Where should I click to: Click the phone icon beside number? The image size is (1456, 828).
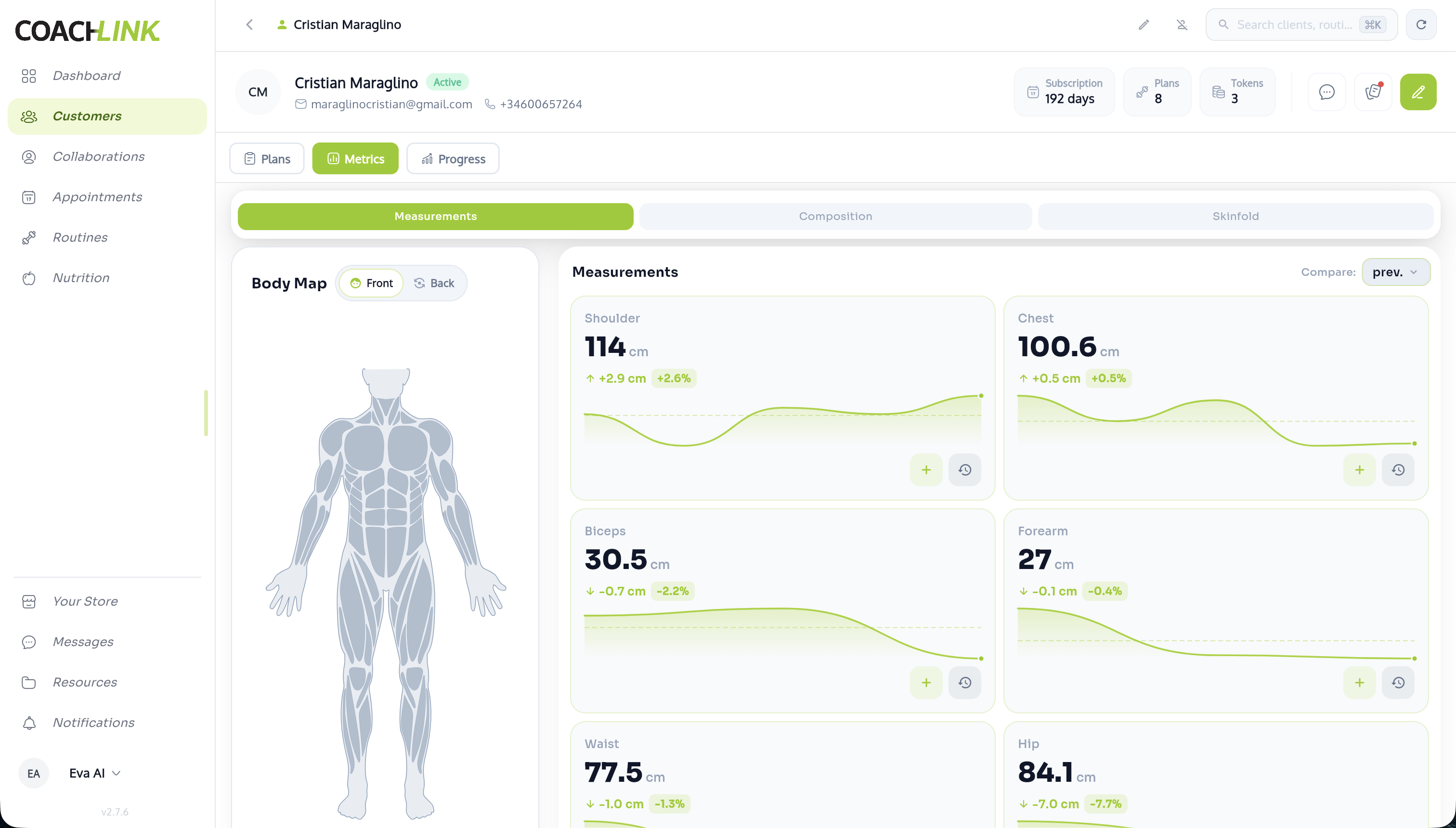(x=490, y=104)
